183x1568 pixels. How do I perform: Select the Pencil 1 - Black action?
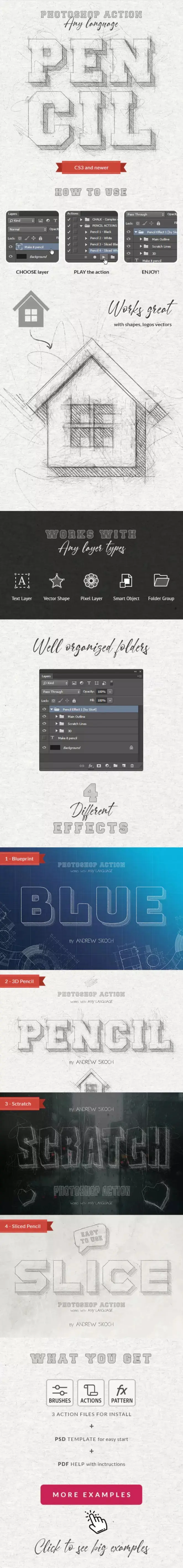pyautogui.click(x=101, y=232)
